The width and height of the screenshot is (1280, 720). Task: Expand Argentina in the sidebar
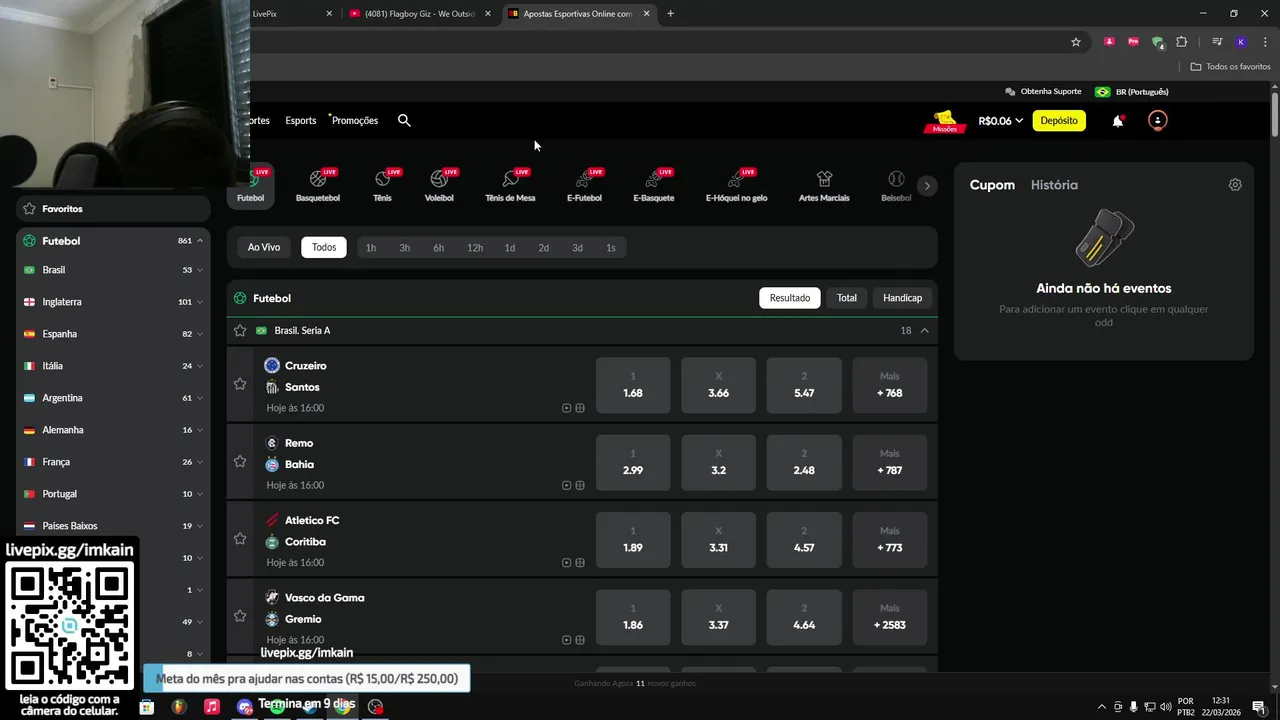coord(200,398)
